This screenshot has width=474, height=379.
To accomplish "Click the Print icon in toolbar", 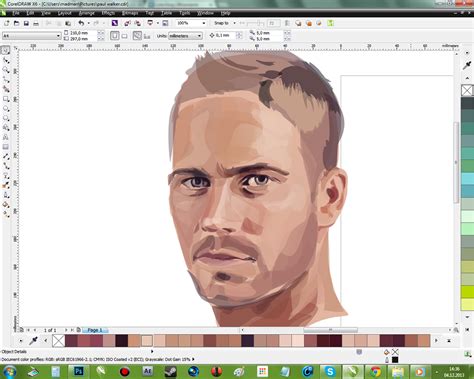I will 36,23.
